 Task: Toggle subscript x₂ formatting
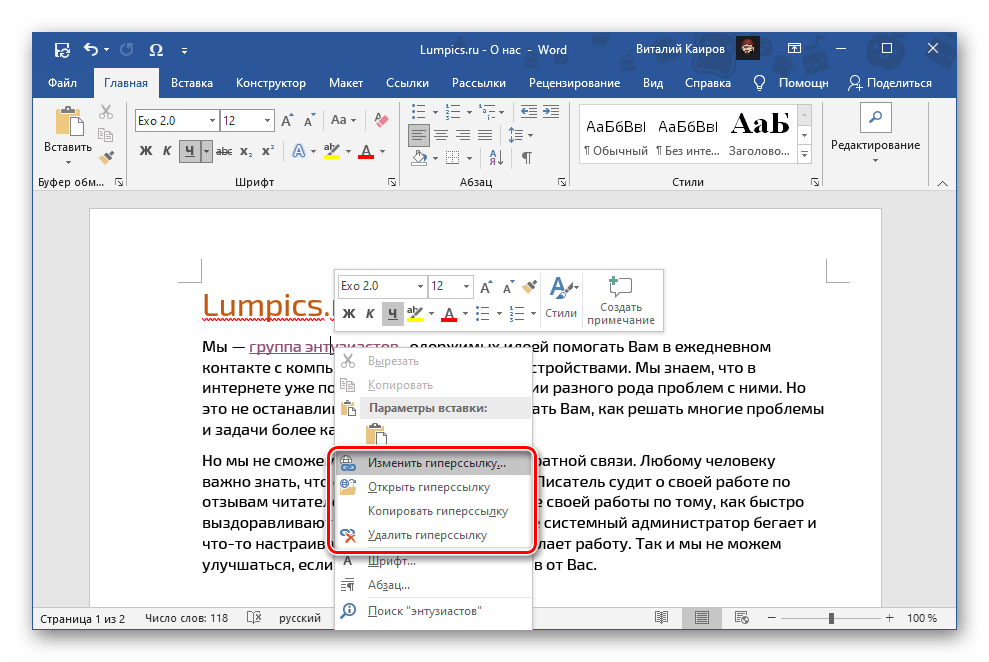click(x=246, y=151)
